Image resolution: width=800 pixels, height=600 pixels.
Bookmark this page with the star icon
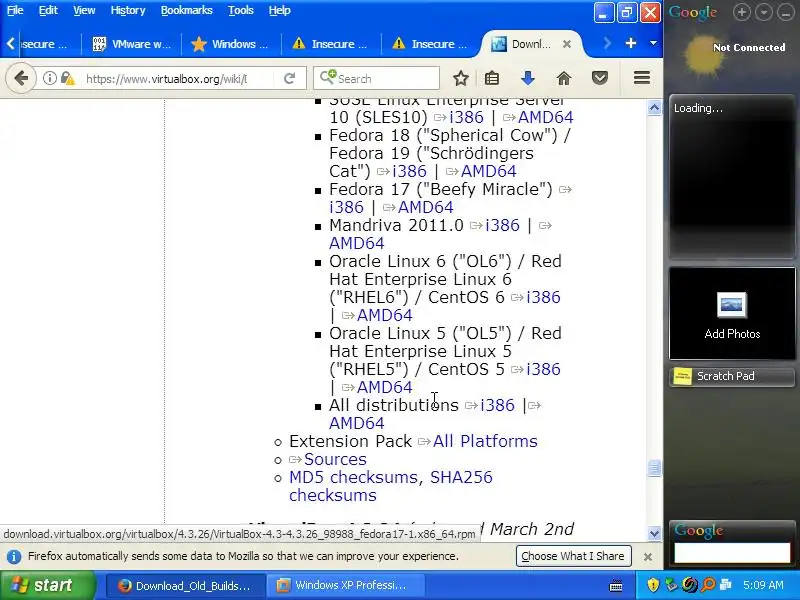[461, 79]
